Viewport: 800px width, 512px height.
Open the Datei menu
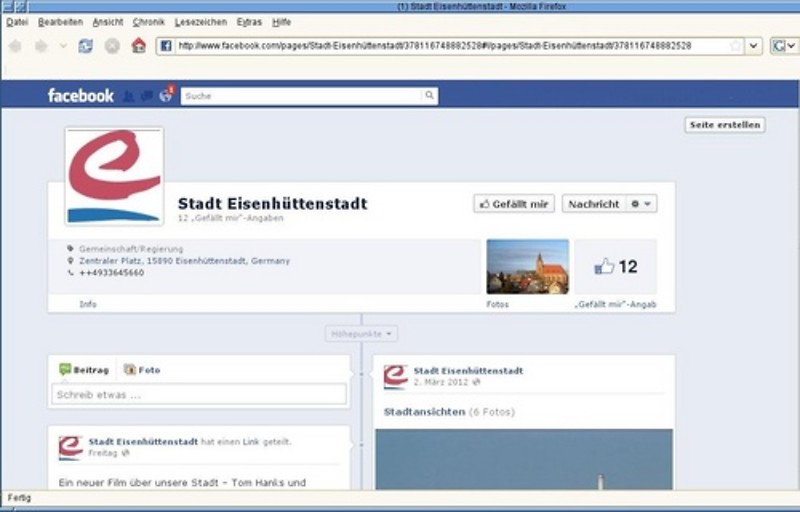click(x=17, y=22)
